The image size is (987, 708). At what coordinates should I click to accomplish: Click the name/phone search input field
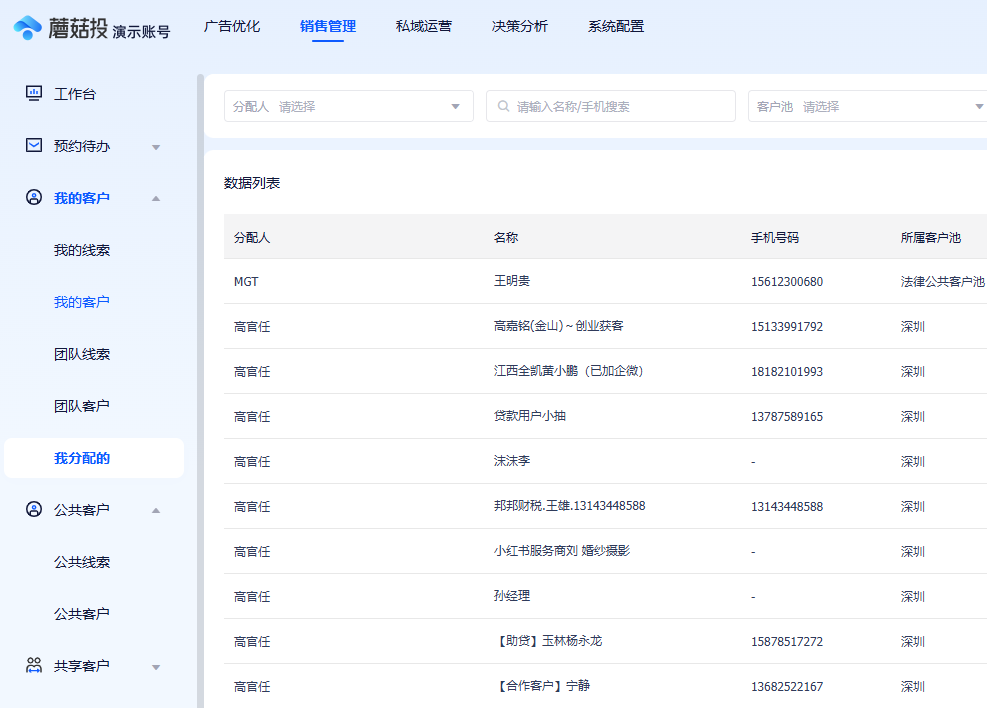[x=610, y=106]
